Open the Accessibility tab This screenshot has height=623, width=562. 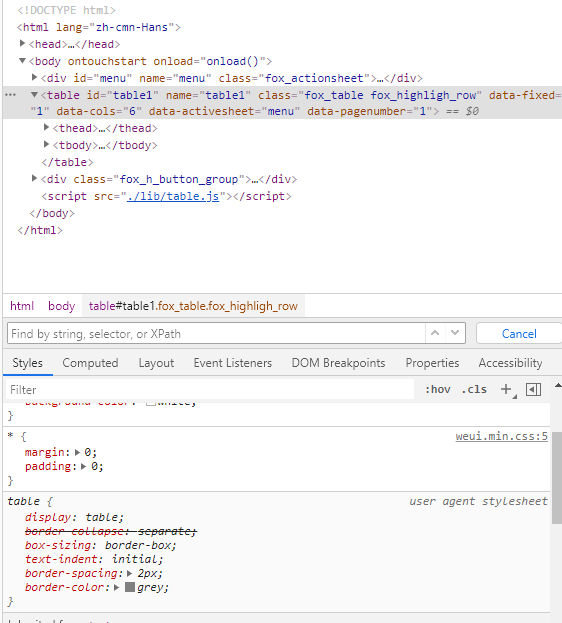click(x=510, y=363)
